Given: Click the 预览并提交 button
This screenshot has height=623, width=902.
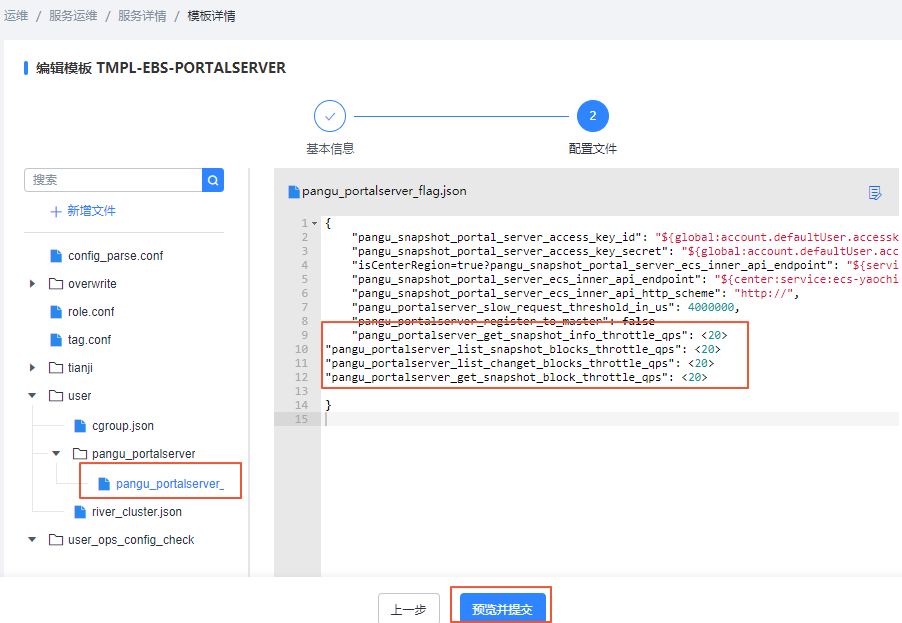Looking at the screenshot, I should 501,605.
